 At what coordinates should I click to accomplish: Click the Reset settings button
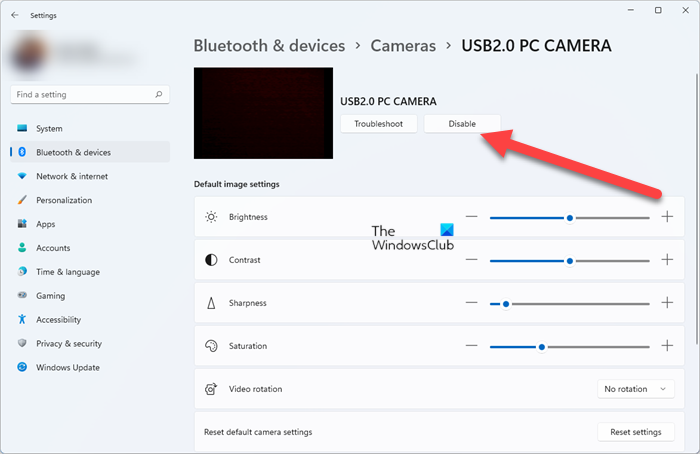tap(635, 432)
